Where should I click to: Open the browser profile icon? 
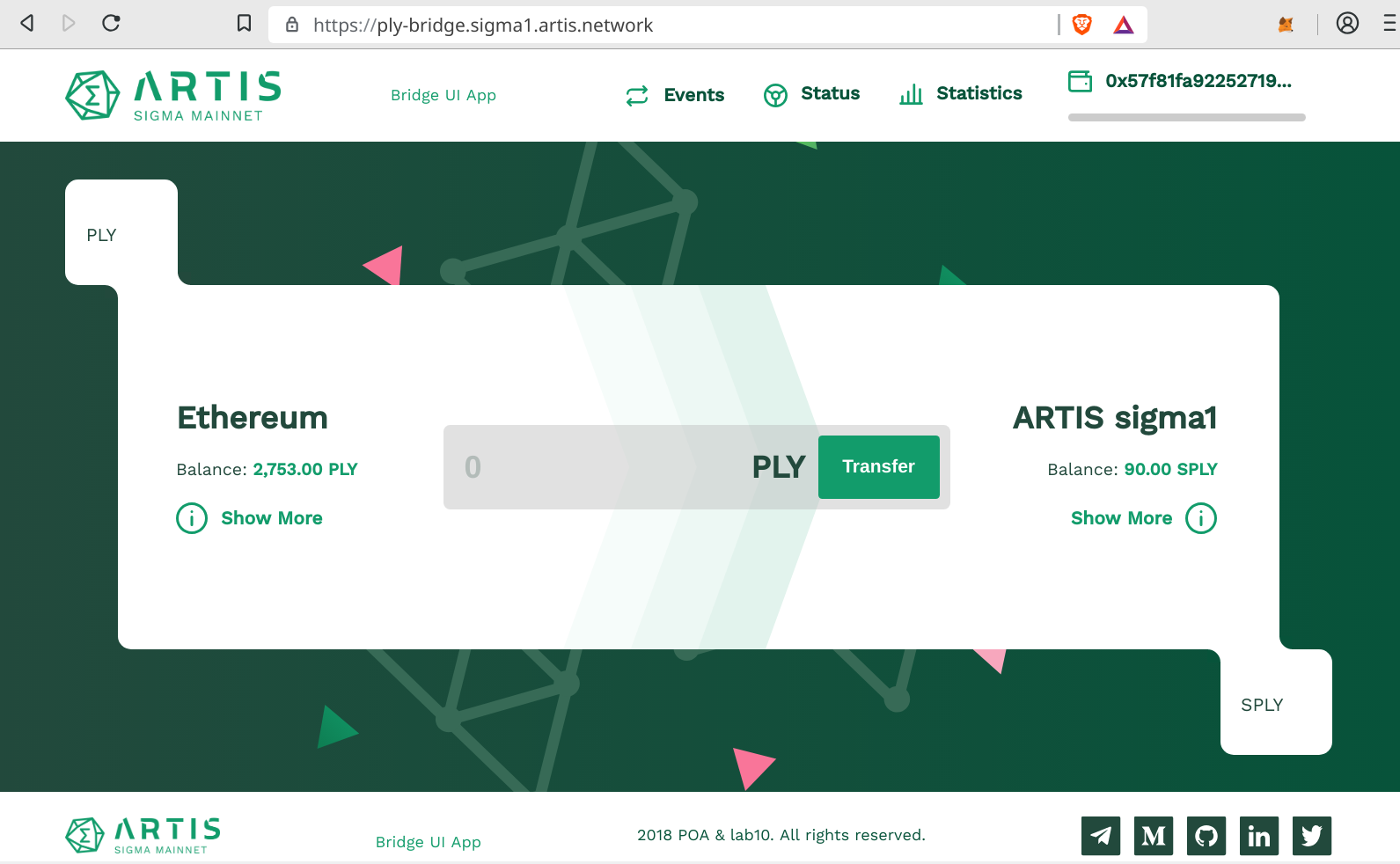click(x=1347, y=23)
